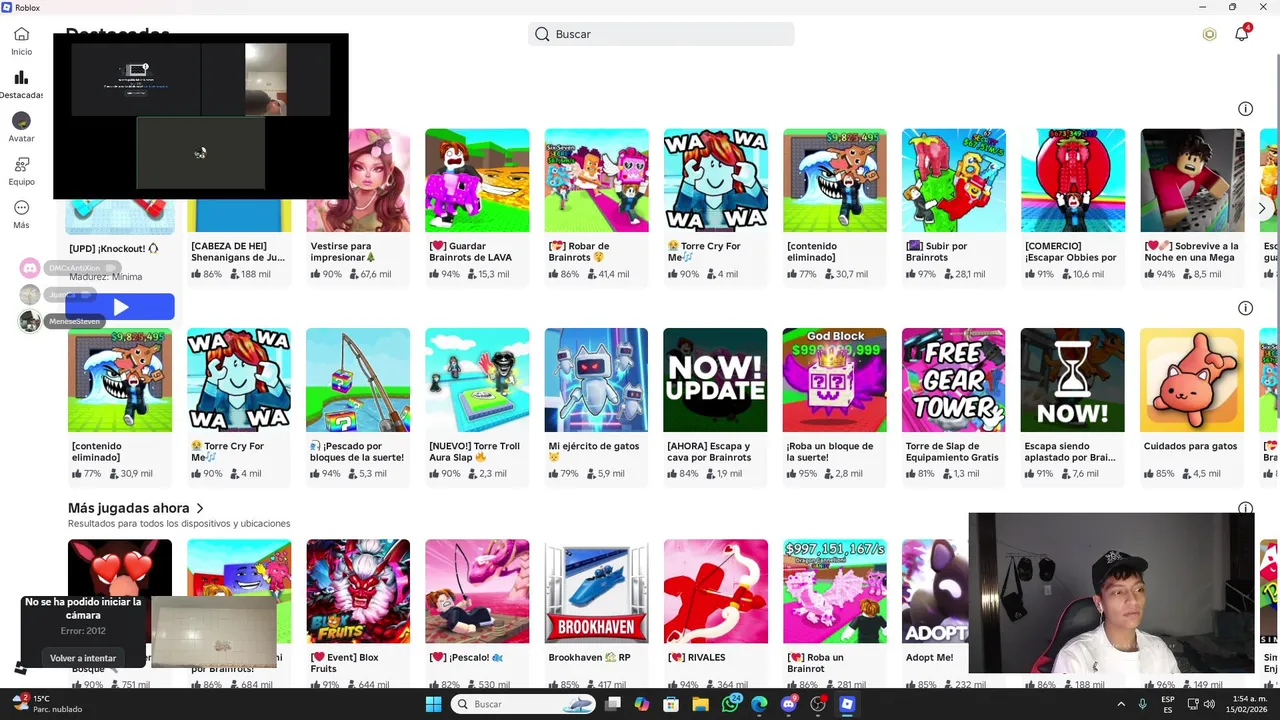Screen dimensions: 1280x720
Task: Open Brookhaven RP game thumbnail
Action: coord(596,591)
